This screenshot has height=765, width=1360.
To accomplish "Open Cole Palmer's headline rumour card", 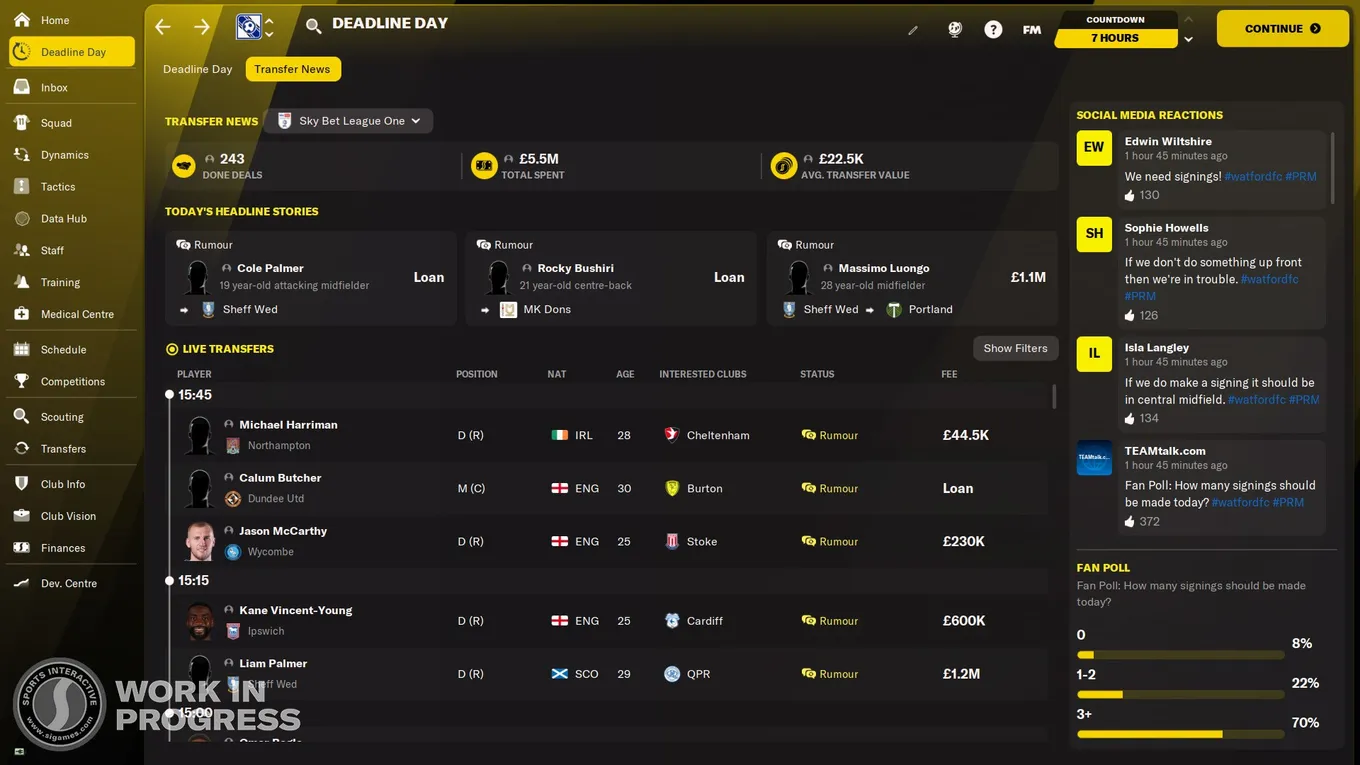I will 311,279.
